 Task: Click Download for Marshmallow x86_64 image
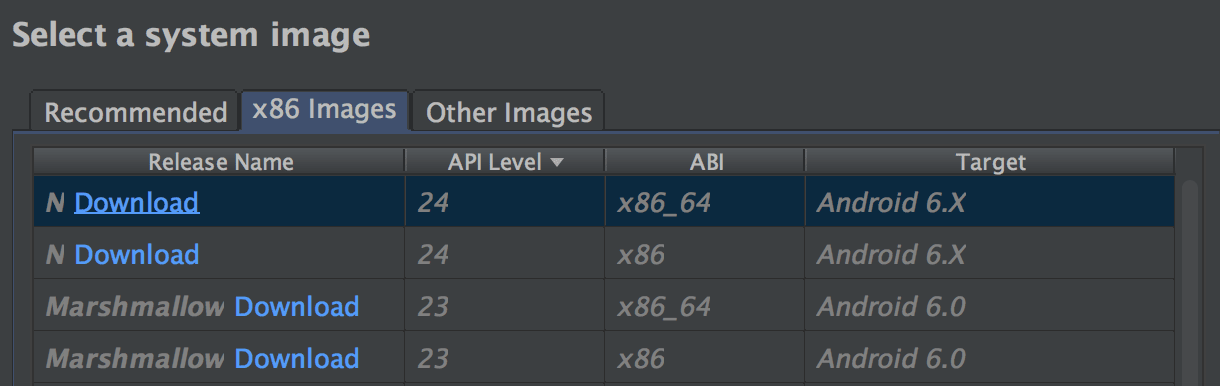click(297, 306)
